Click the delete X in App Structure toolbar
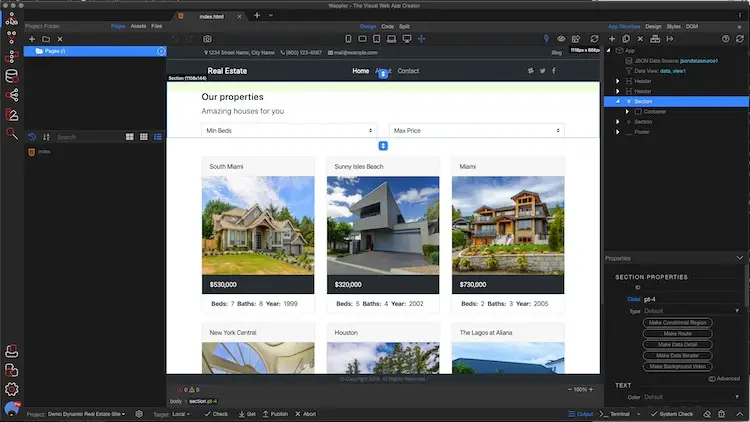 click(x=640, y=39)
